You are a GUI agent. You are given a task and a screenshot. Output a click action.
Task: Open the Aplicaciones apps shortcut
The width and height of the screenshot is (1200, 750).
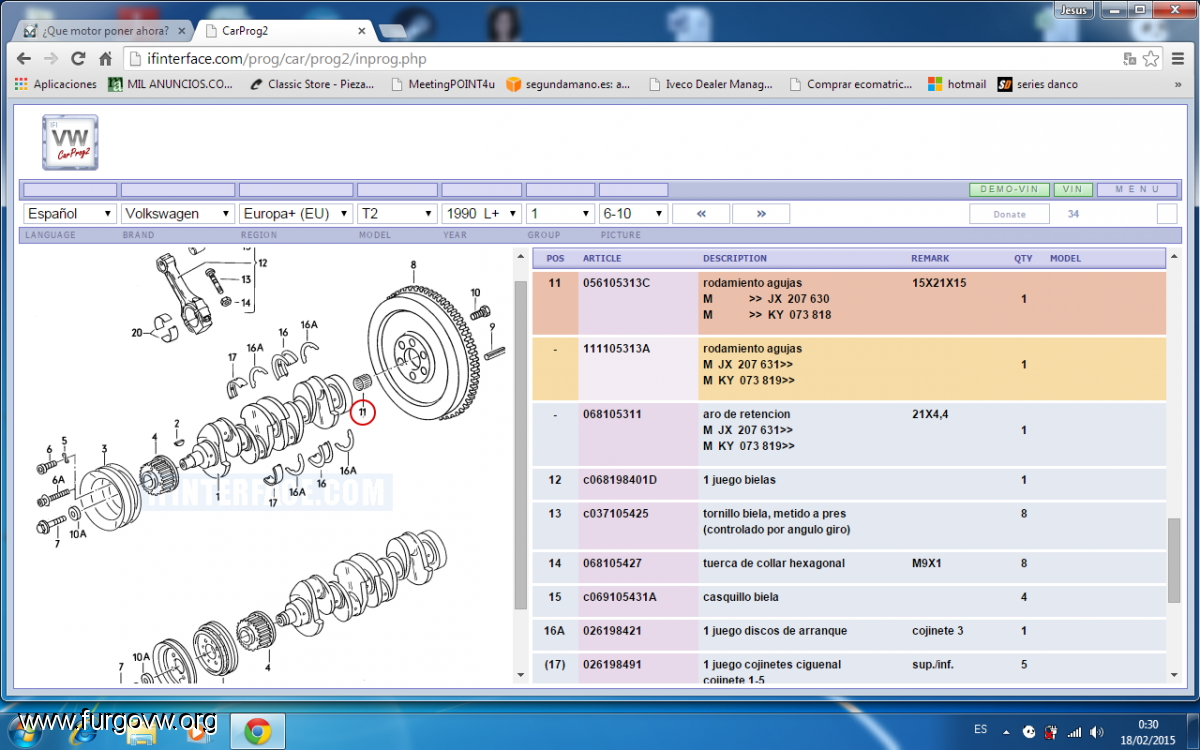56,84
